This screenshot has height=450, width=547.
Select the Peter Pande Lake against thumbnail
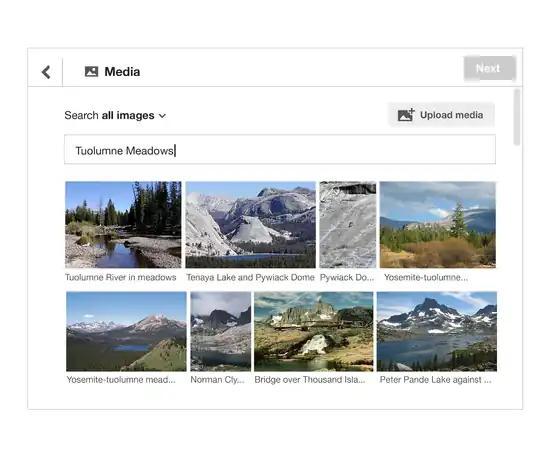[x=437, y=331]
